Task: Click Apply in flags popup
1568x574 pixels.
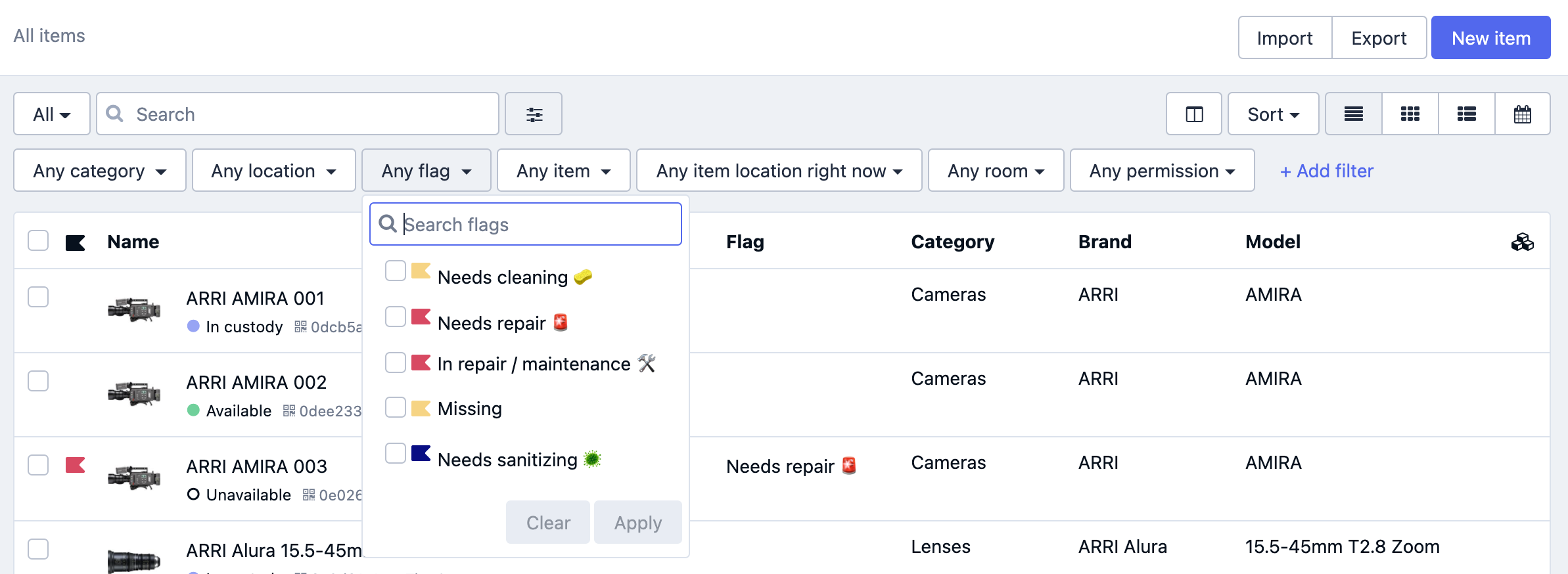Action: click(x=638, y=523)
